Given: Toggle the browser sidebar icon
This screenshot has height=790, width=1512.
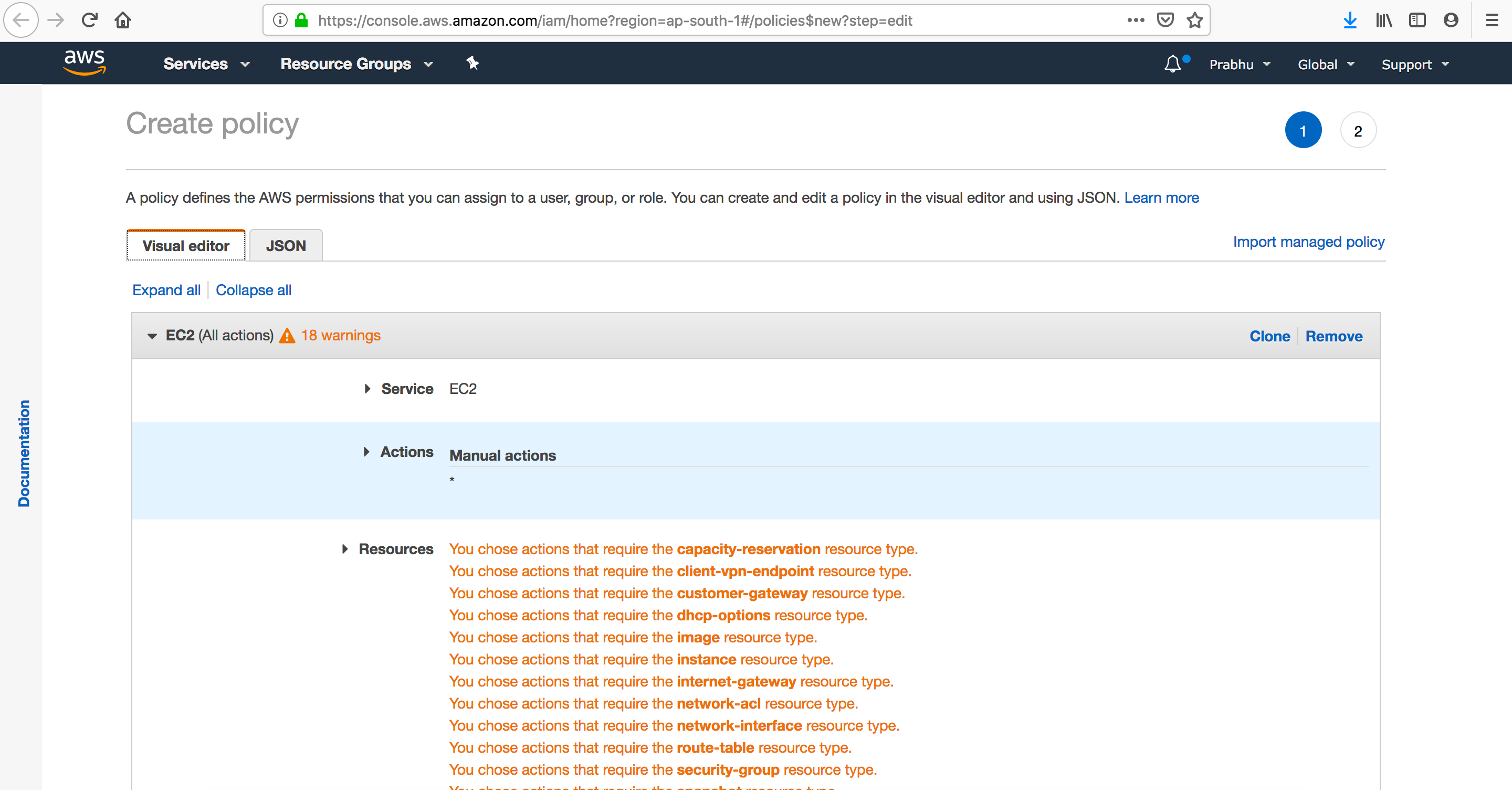Looking at the screenshot, I should pos(1417,20).
